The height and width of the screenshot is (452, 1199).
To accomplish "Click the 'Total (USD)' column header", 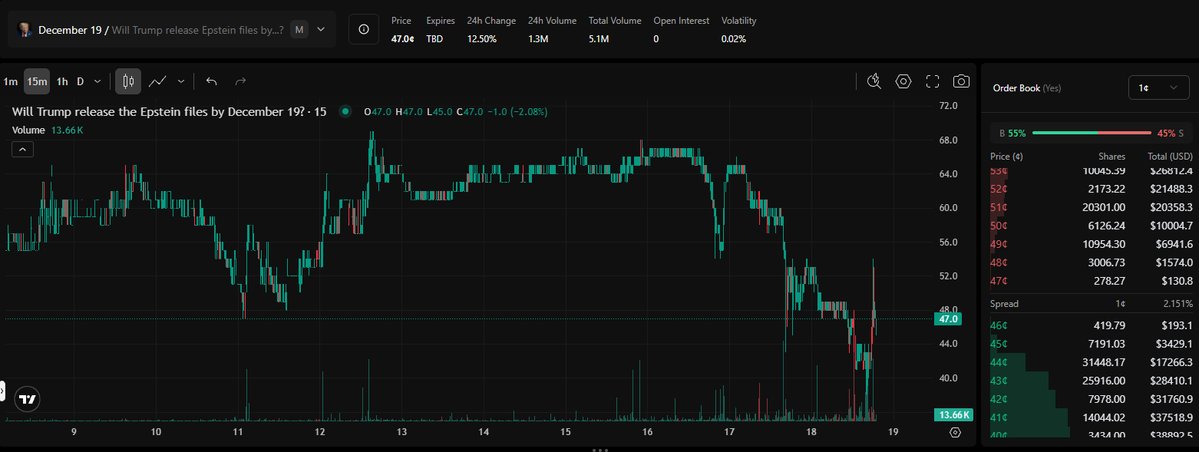I will coord(1168,156).
